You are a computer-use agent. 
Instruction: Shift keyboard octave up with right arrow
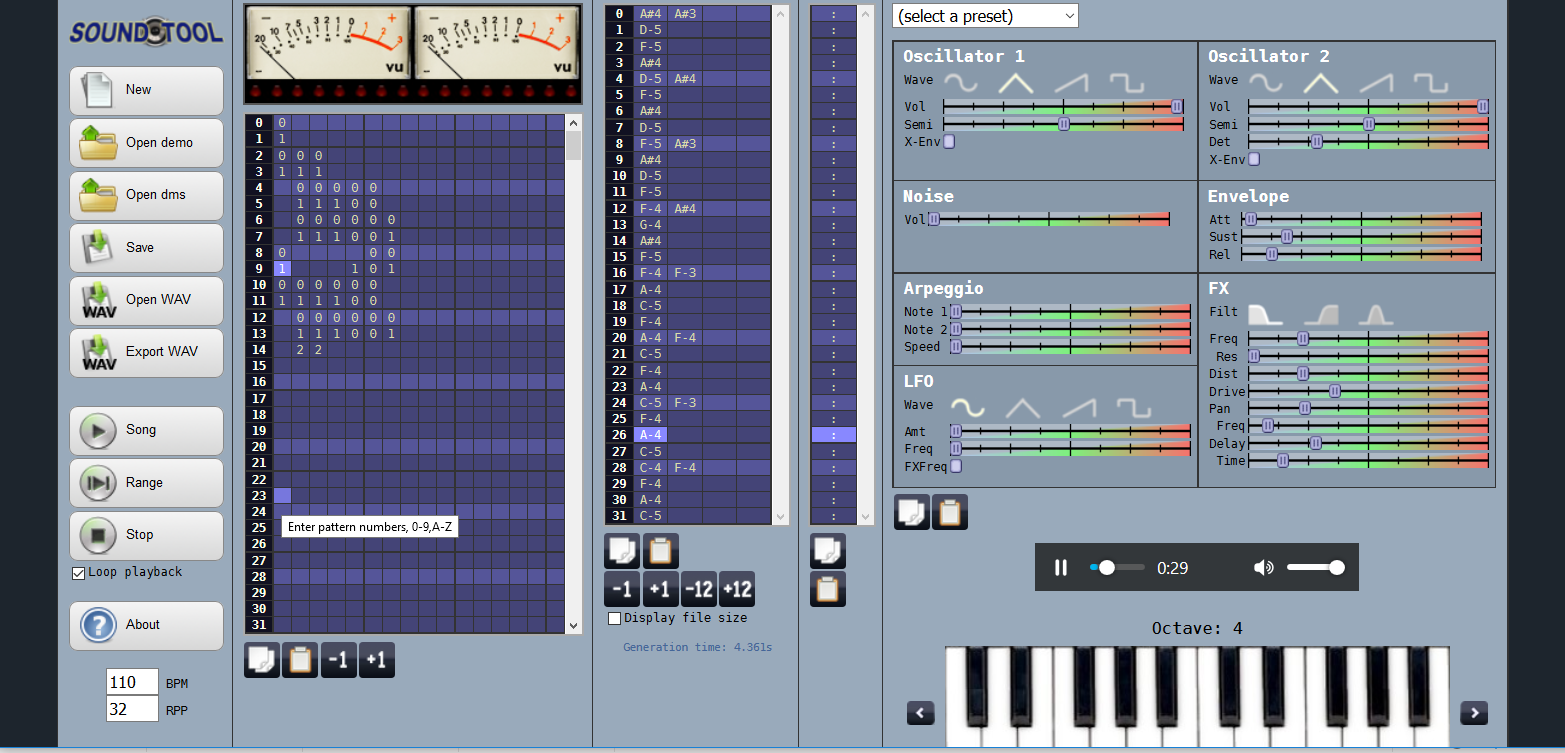[1474, 713]
